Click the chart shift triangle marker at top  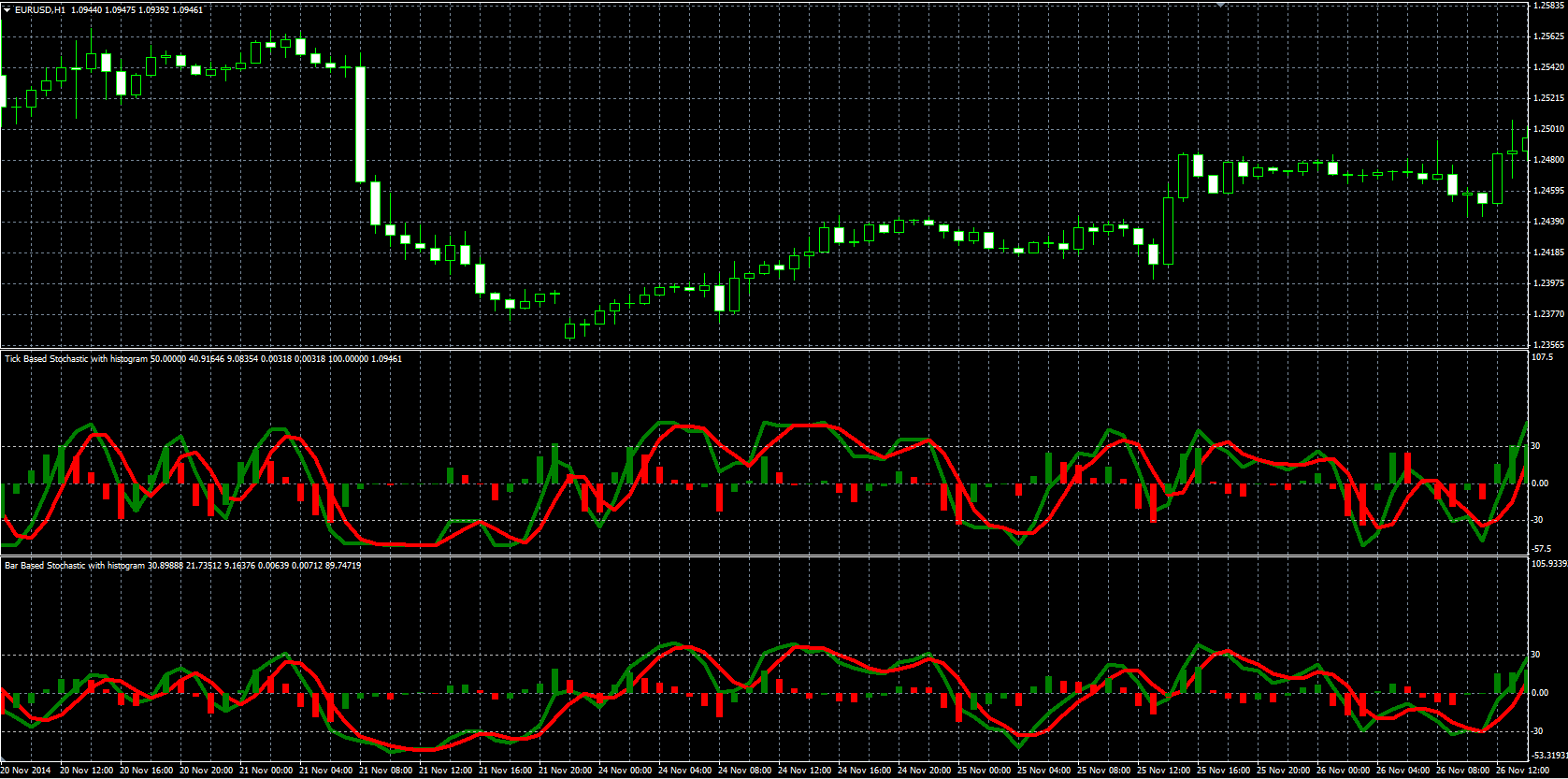1220,5
